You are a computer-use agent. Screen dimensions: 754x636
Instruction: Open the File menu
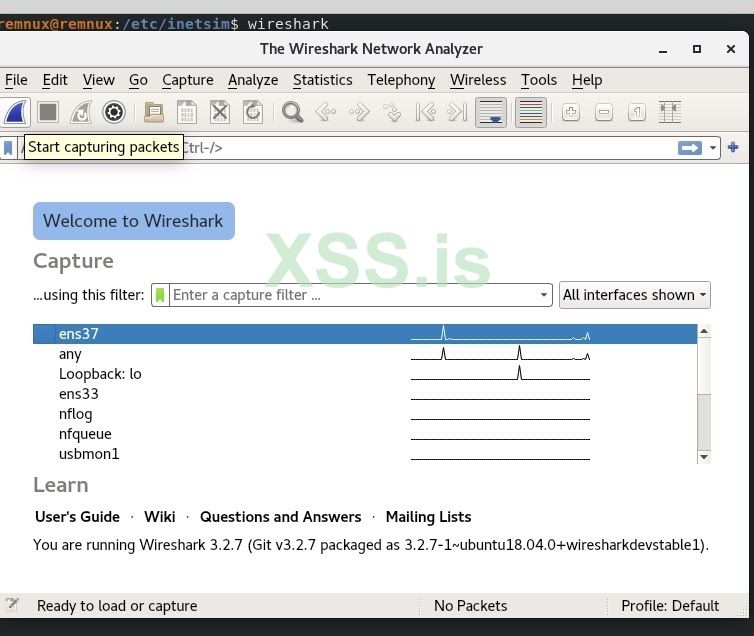pos(16,80)
